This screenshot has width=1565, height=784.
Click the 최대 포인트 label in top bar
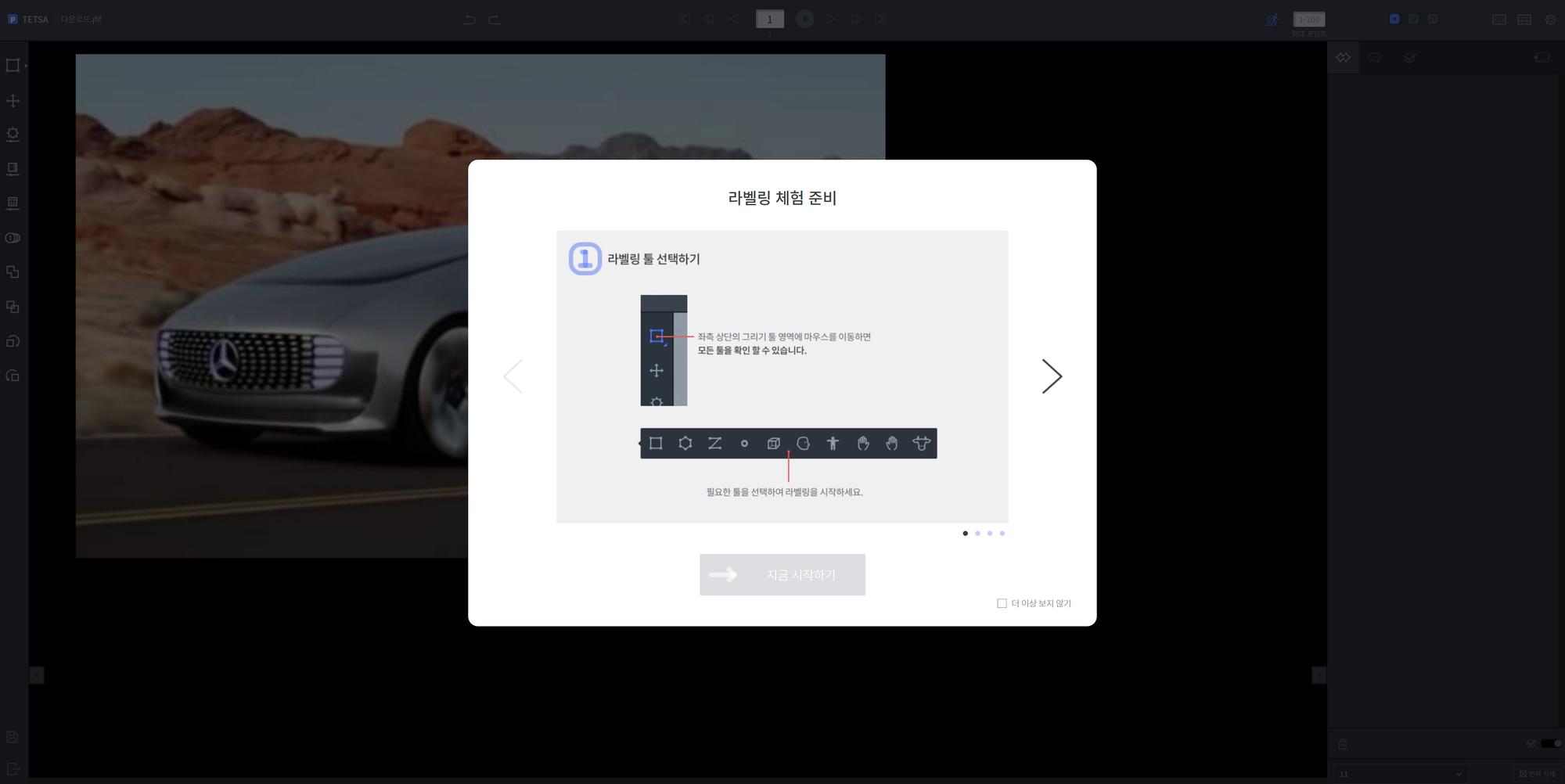coord(1309,34)
